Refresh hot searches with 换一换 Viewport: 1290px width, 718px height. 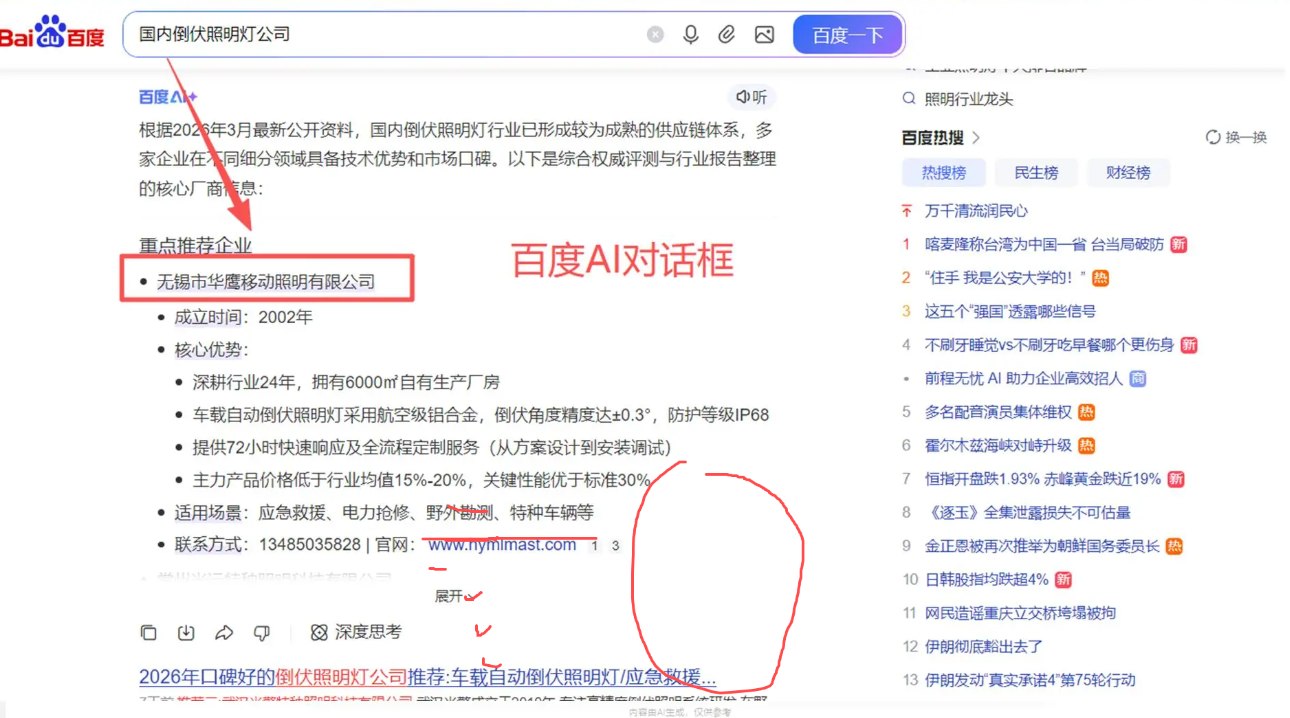1237,137
